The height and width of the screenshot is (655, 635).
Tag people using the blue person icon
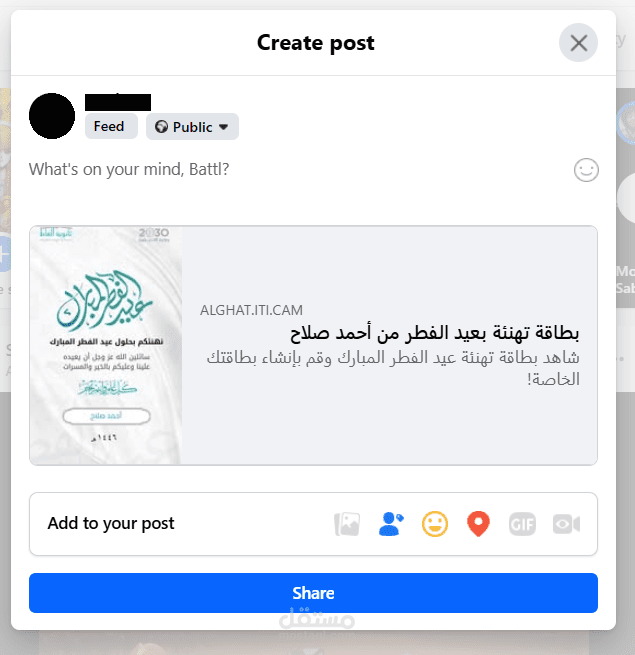(x=391, y=524)
